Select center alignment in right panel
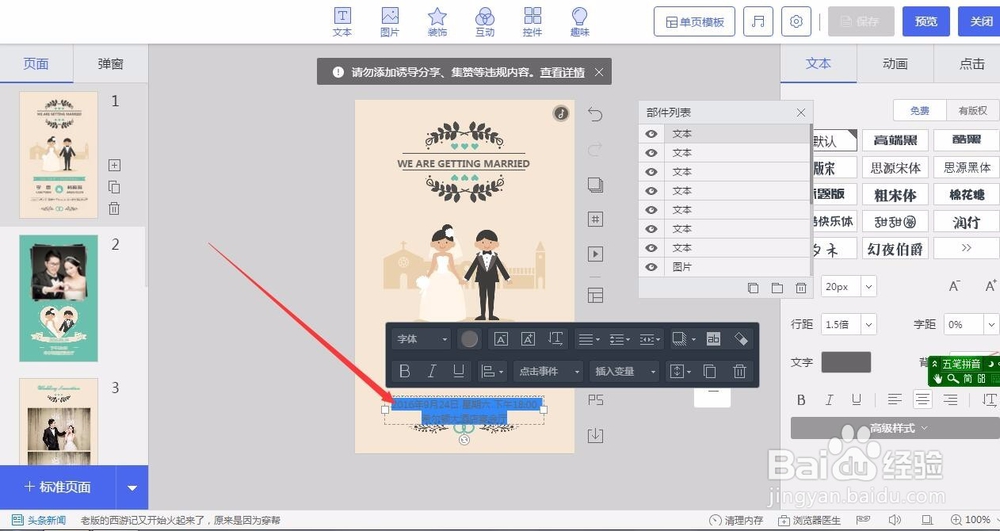 [x=923, y=400]
